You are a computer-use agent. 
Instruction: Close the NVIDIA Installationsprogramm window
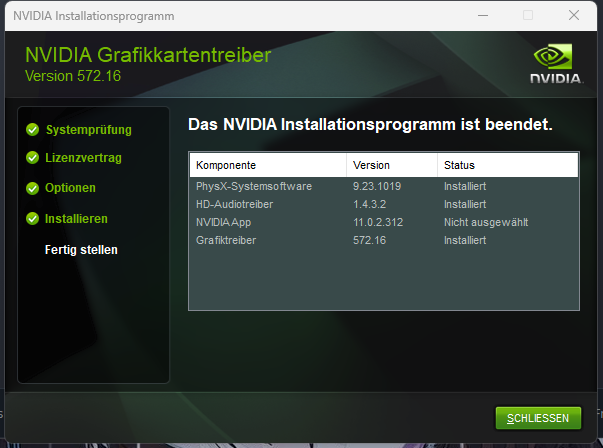[574, 15]
